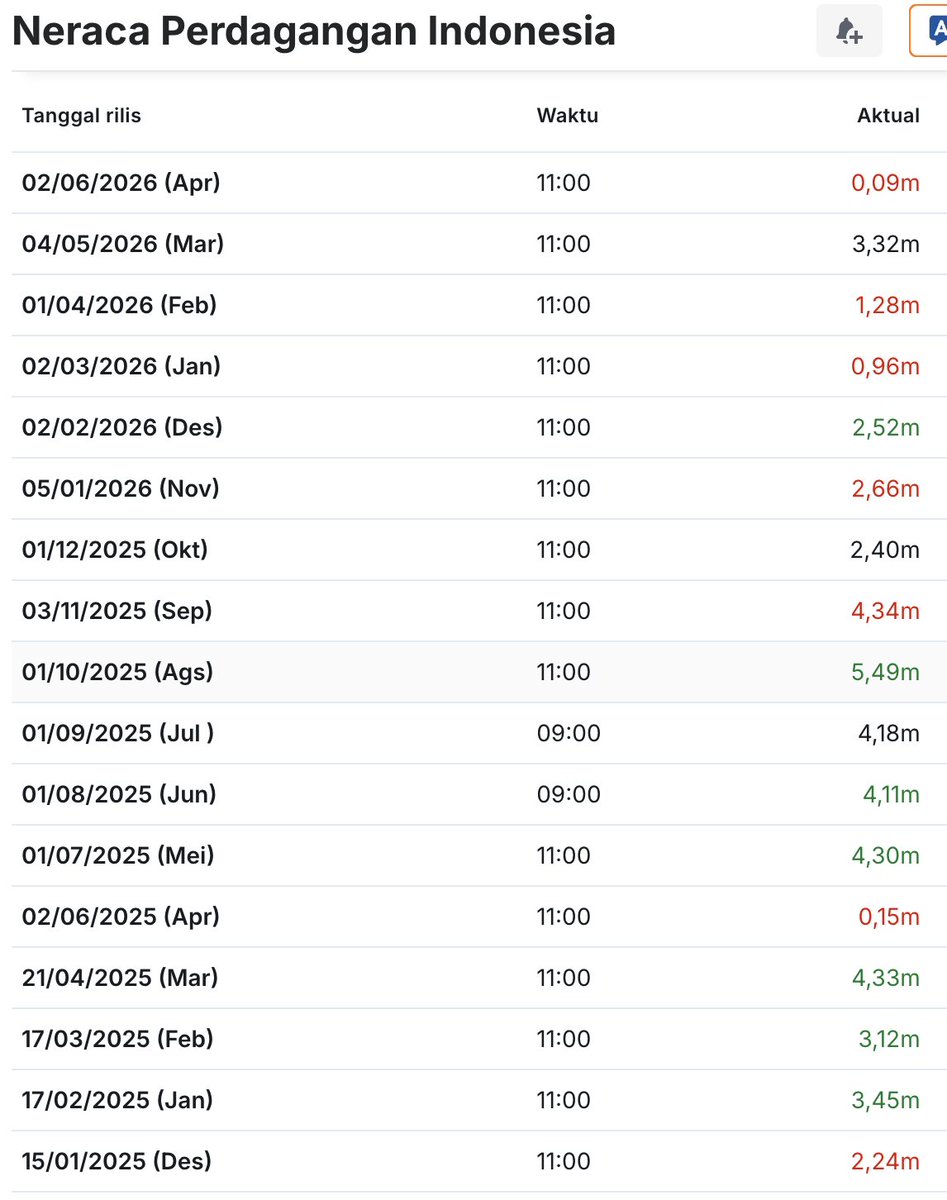The height and width of the screenshot is (1200, 947).
Task: Click the bell alert icon button
Action: (849, 31)
